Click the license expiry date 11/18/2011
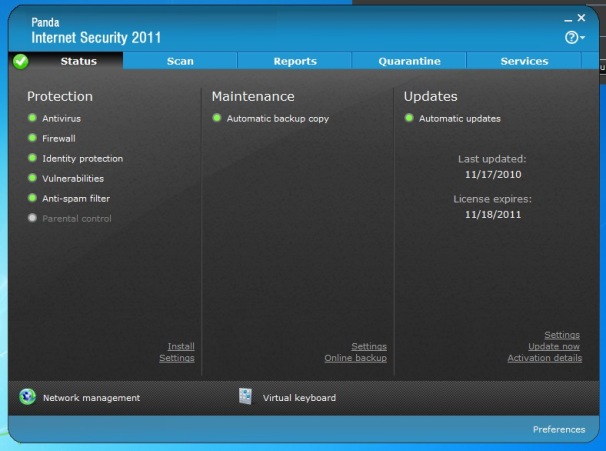 [x=493, y=214]
